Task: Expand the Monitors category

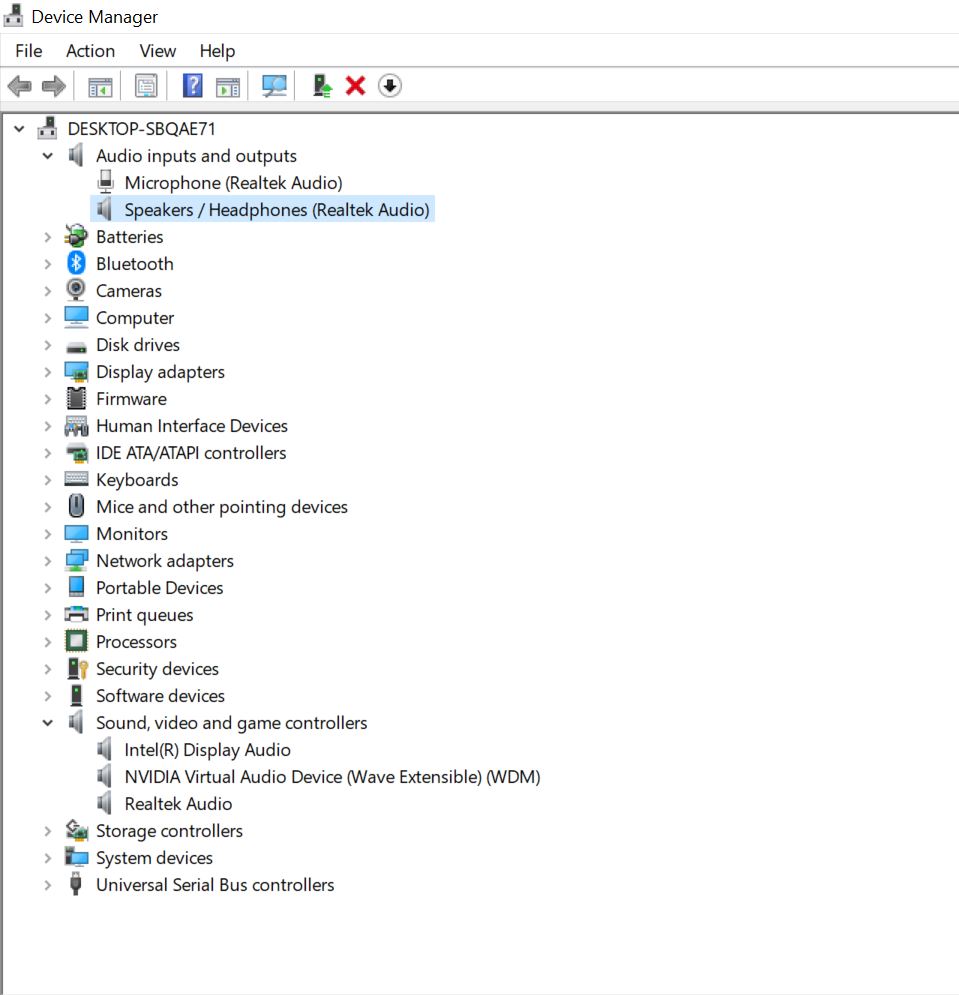Action: click(48, 534)
